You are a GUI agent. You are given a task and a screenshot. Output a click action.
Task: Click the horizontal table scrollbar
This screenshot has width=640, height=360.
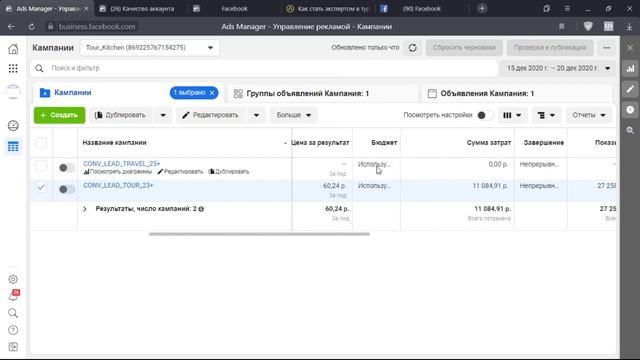[x=259, y=234]
